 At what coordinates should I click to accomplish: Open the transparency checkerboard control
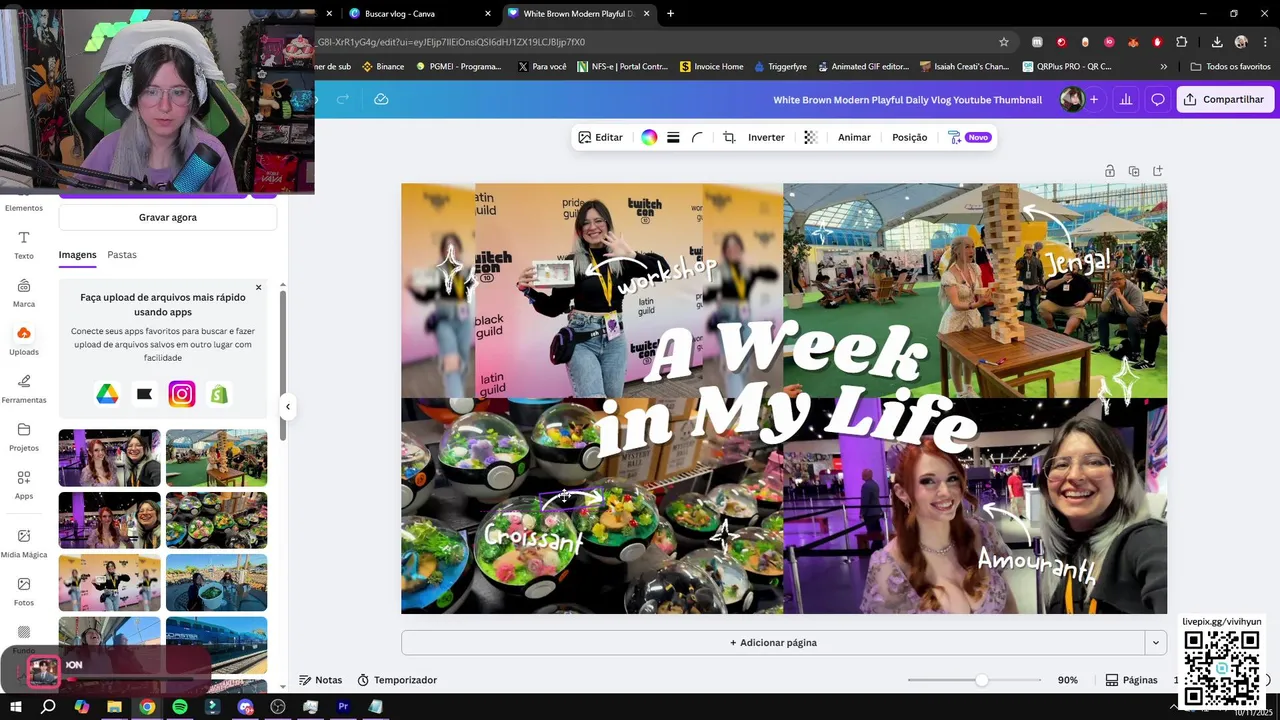click(811, 137)
